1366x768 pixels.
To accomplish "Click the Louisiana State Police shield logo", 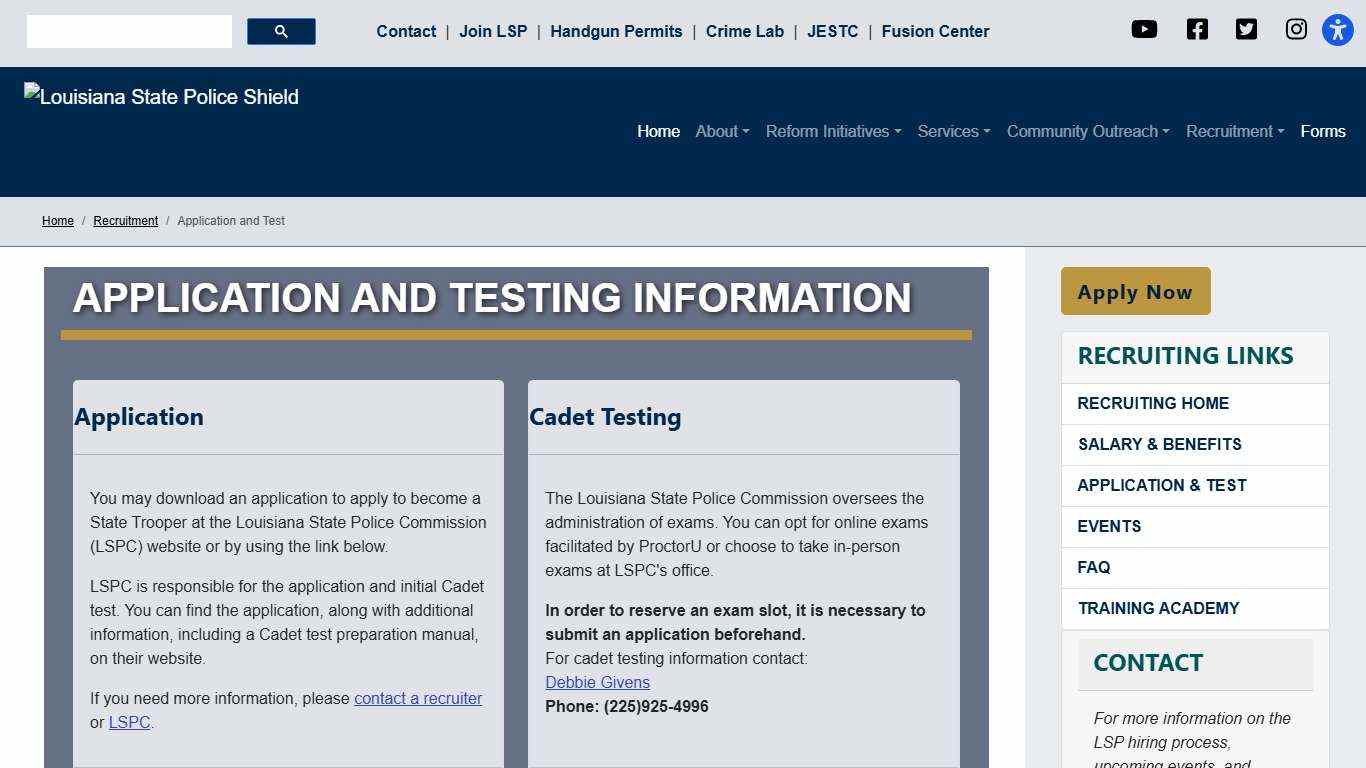I will pos(160,96).
